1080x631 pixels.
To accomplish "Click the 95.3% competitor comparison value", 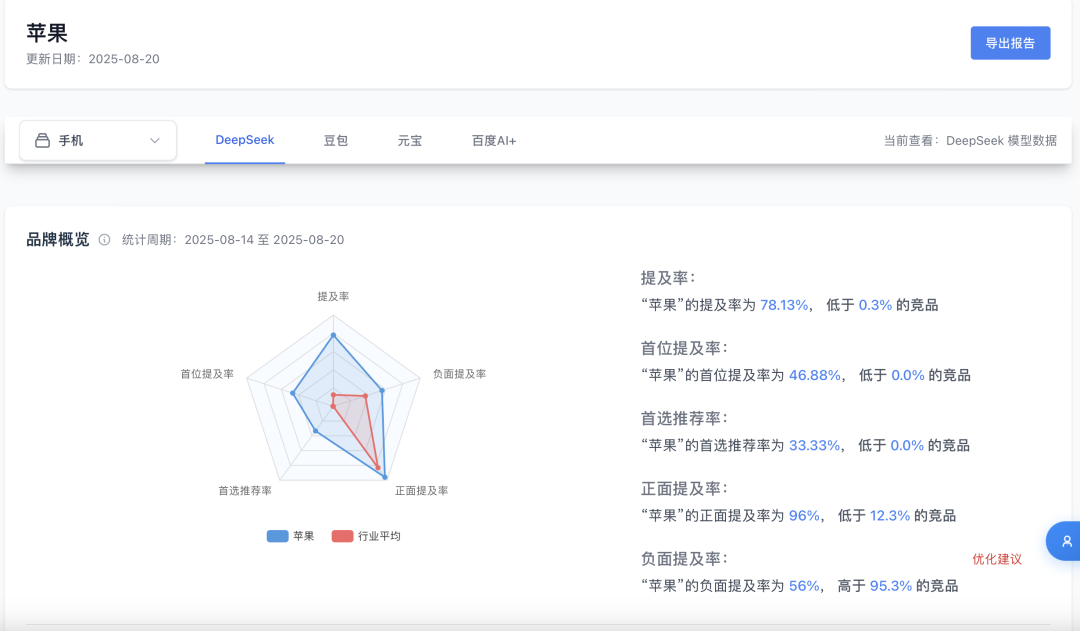I will tap(891, 586).
